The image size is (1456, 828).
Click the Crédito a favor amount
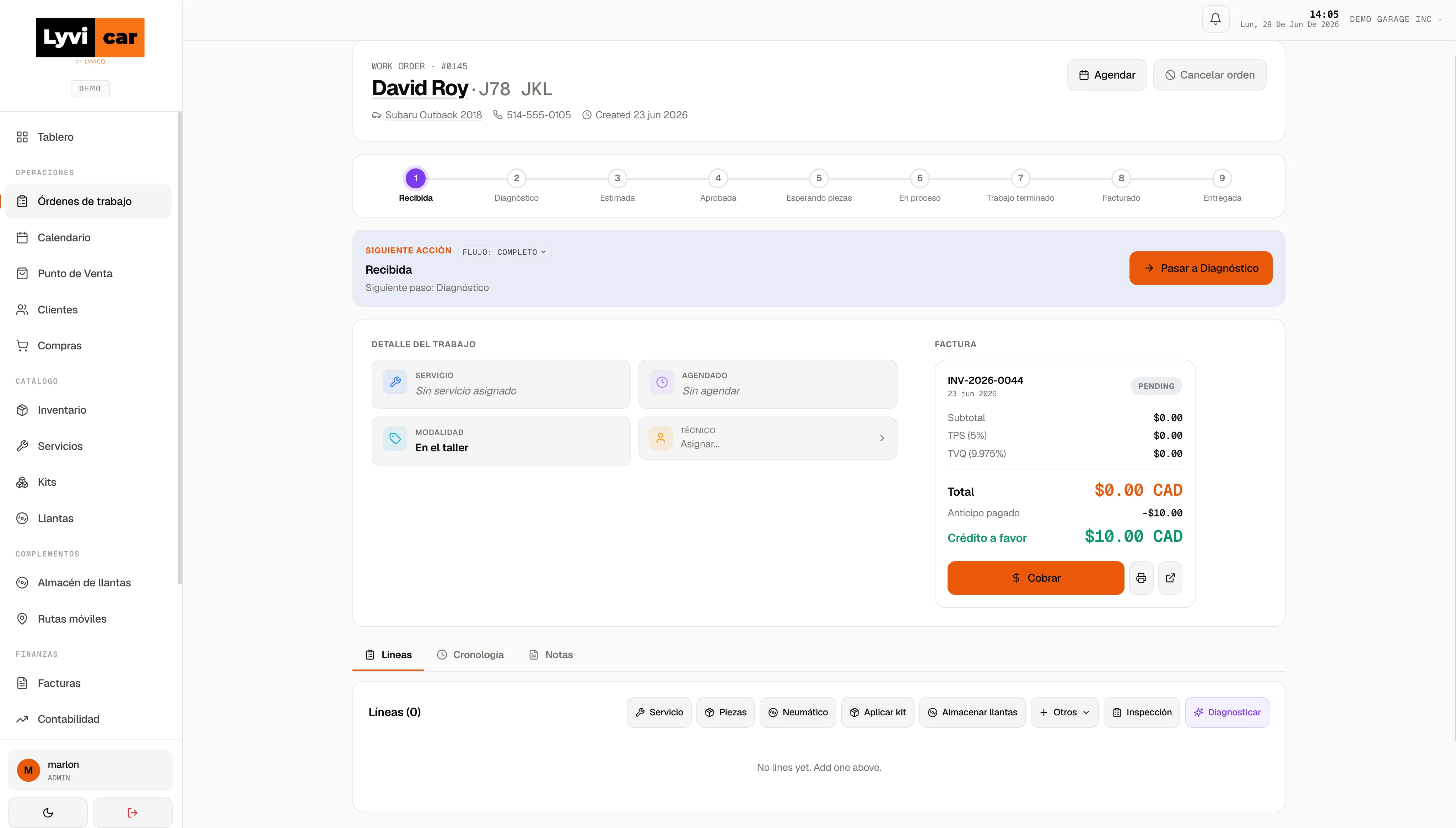click(1133, 536)
